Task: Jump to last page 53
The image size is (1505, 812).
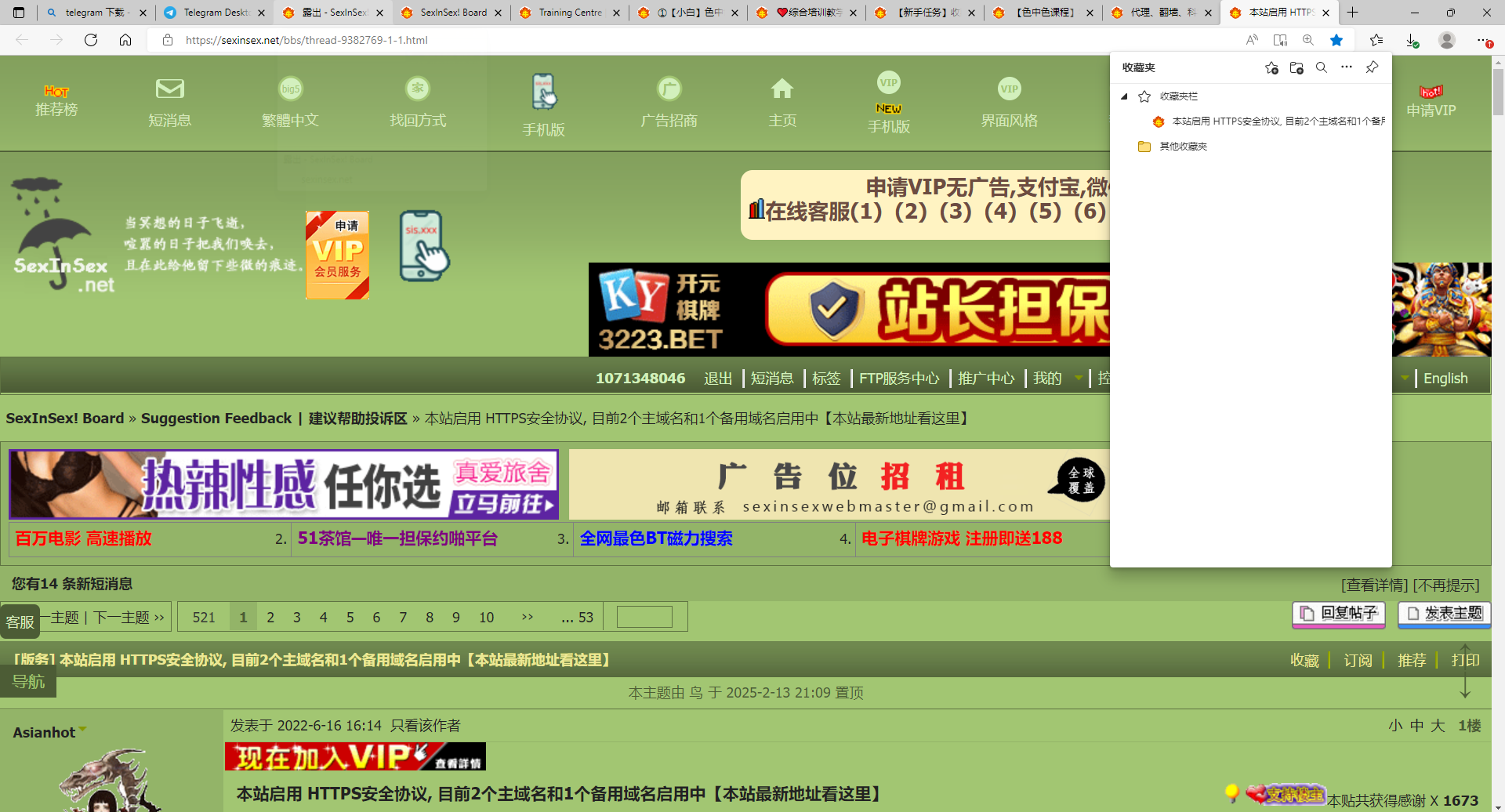Action: coord(578,618)
